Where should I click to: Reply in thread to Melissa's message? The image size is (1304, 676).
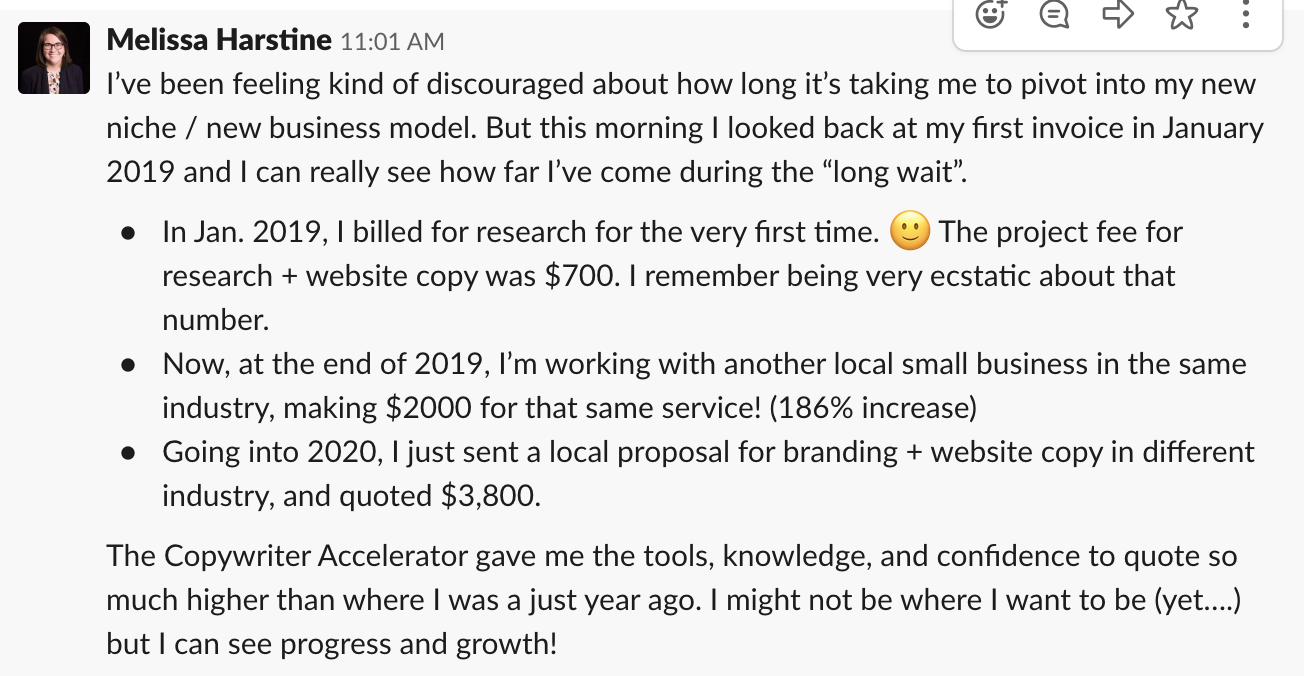point(1054,15)
